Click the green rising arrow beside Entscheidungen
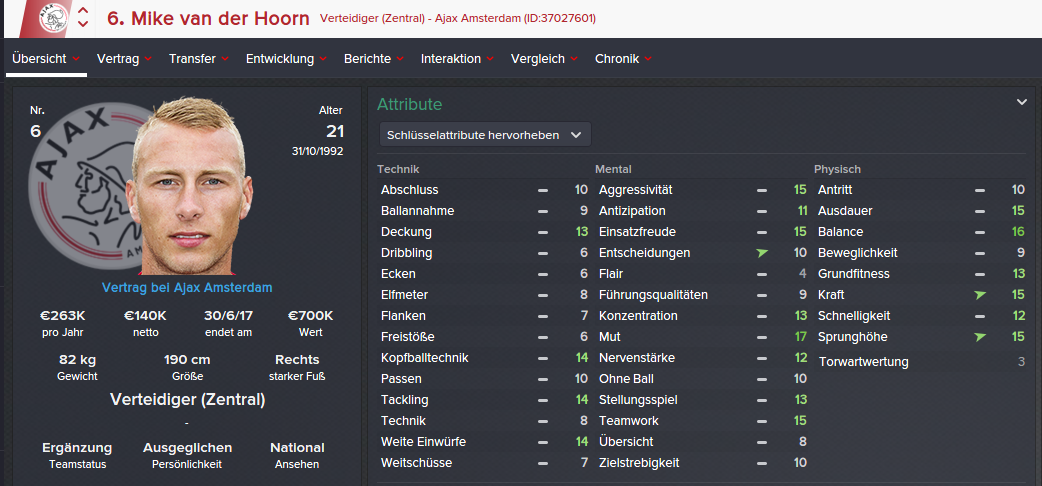This screenshot has width=1042, height=486. (x=762, y=253)
